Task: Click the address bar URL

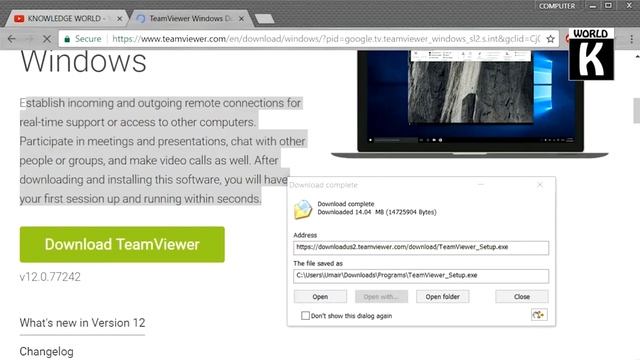Action: 326,39
